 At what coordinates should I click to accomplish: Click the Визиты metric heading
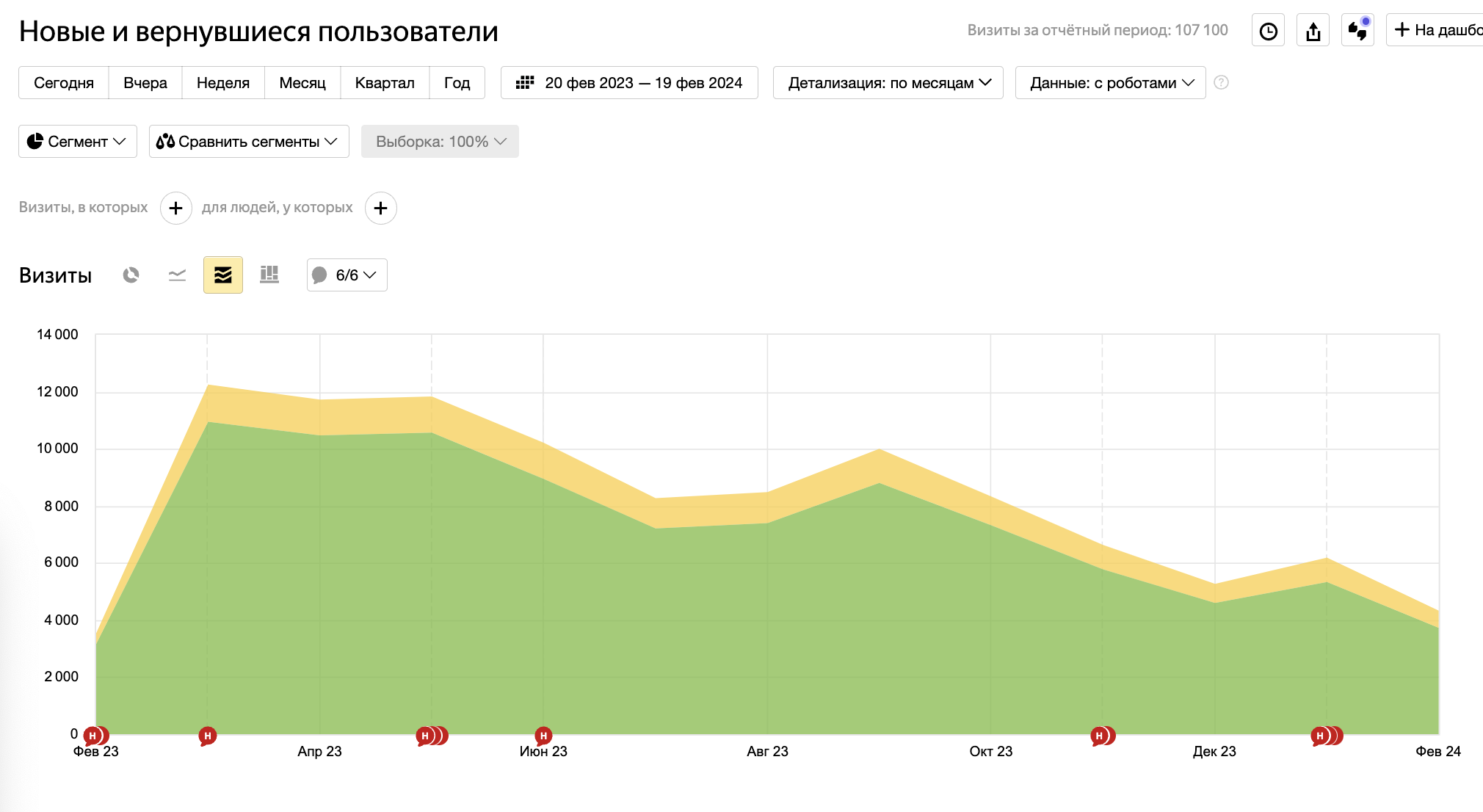coord(56,275)
